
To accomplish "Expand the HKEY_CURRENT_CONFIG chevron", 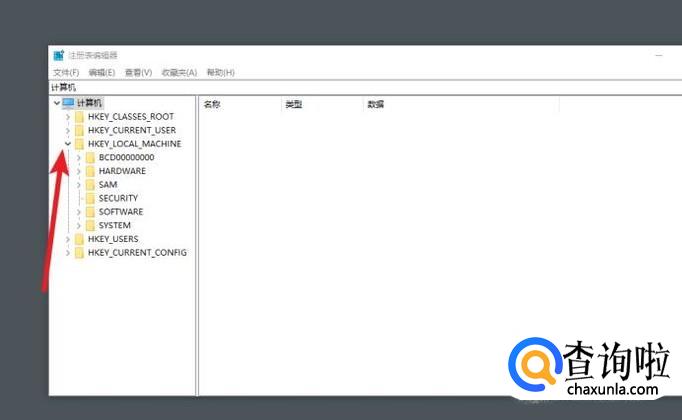I will [x=67, y=253].
